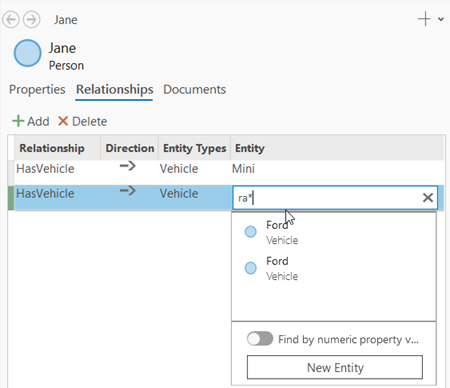Screen dimensions: 450x388
Task: Add a new relationship
Action: 31,121
